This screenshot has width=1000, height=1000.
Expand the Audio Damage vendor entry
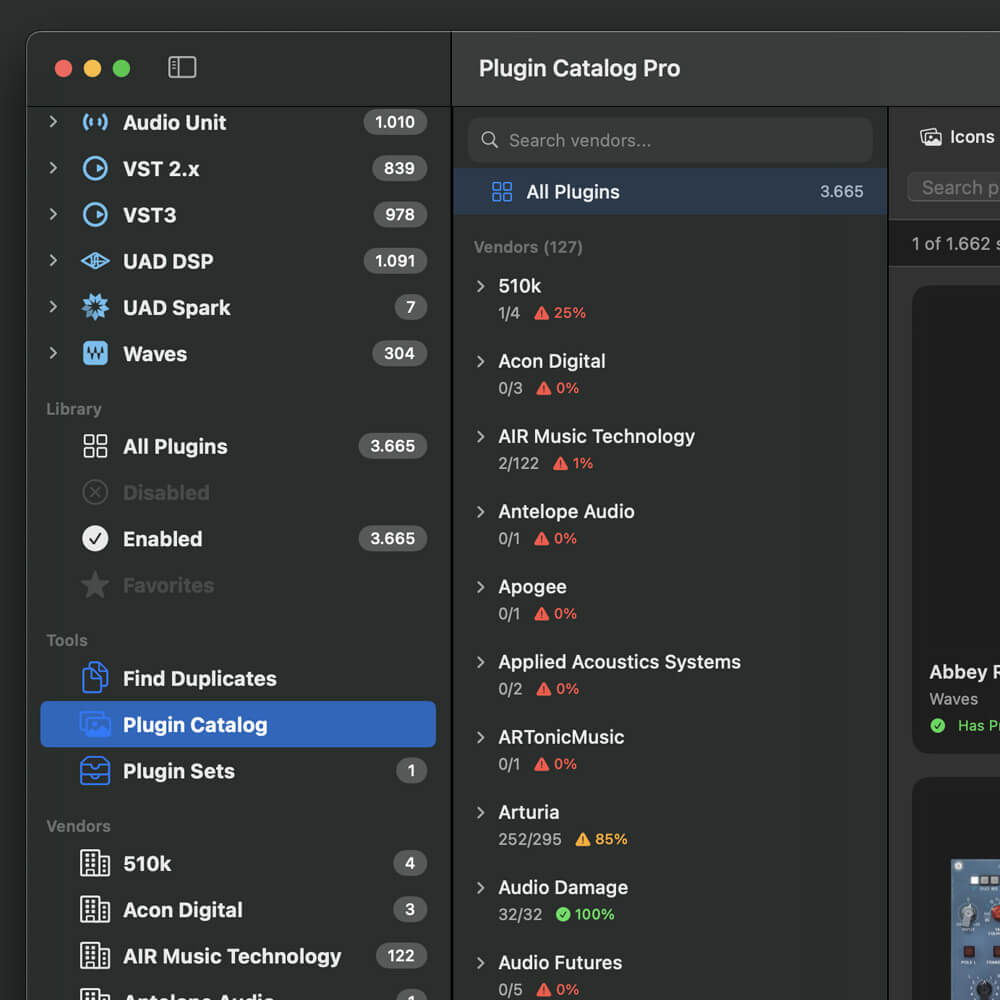tap(481, 888)
